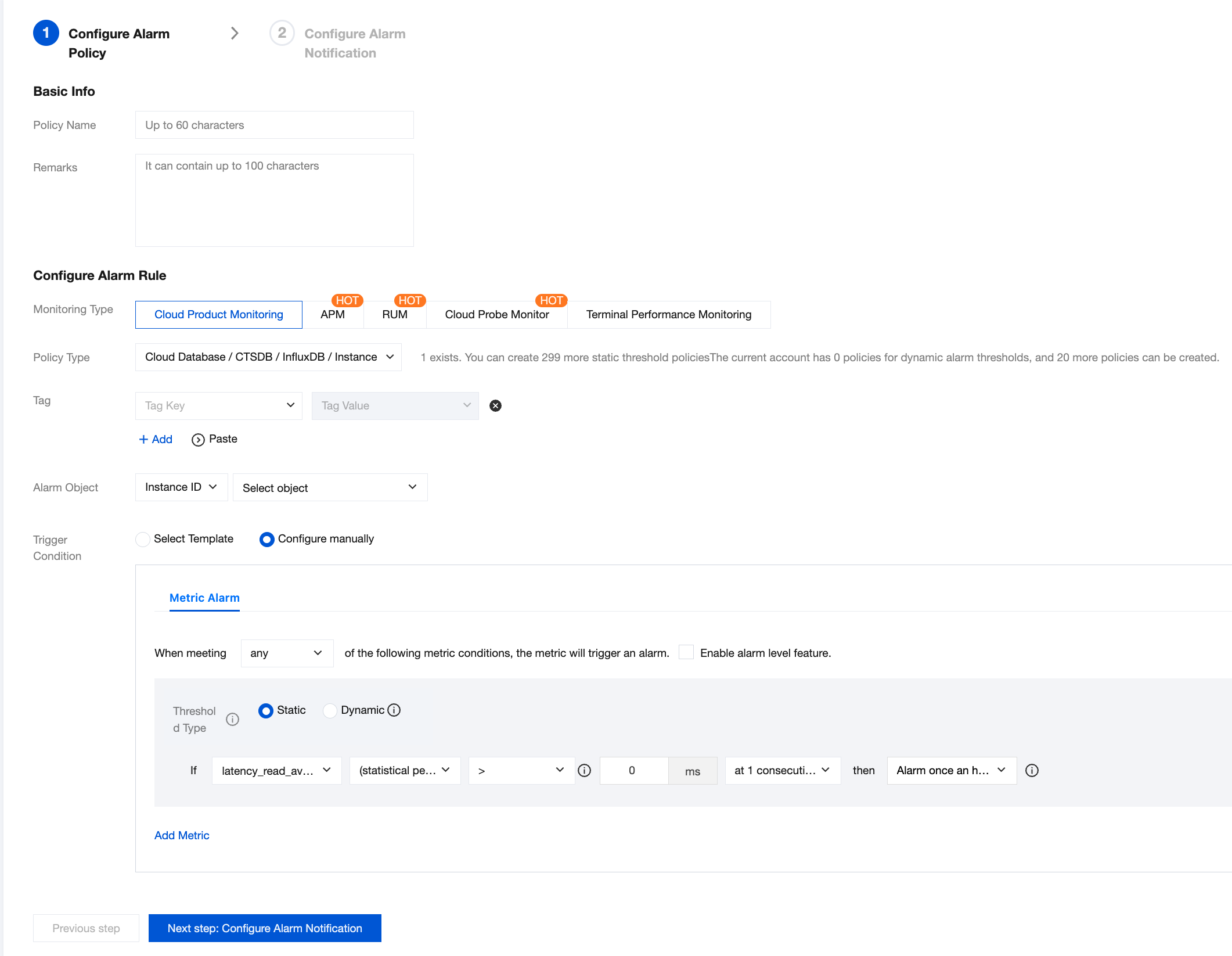Enable alarm level feature checkbox
This screenshot has width=1232, height=956.
click(686, 652)
